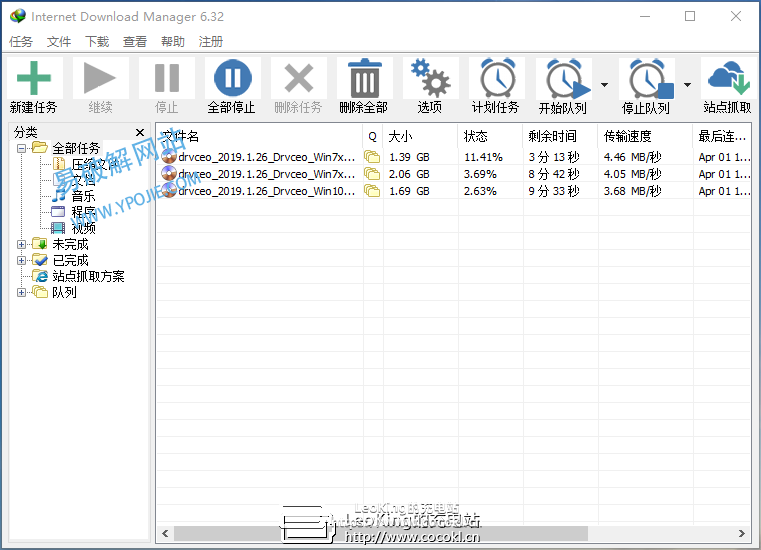Screen dimensions: 761x550
Task: Sort by 文件名 column header
Action: coord(259,136)
